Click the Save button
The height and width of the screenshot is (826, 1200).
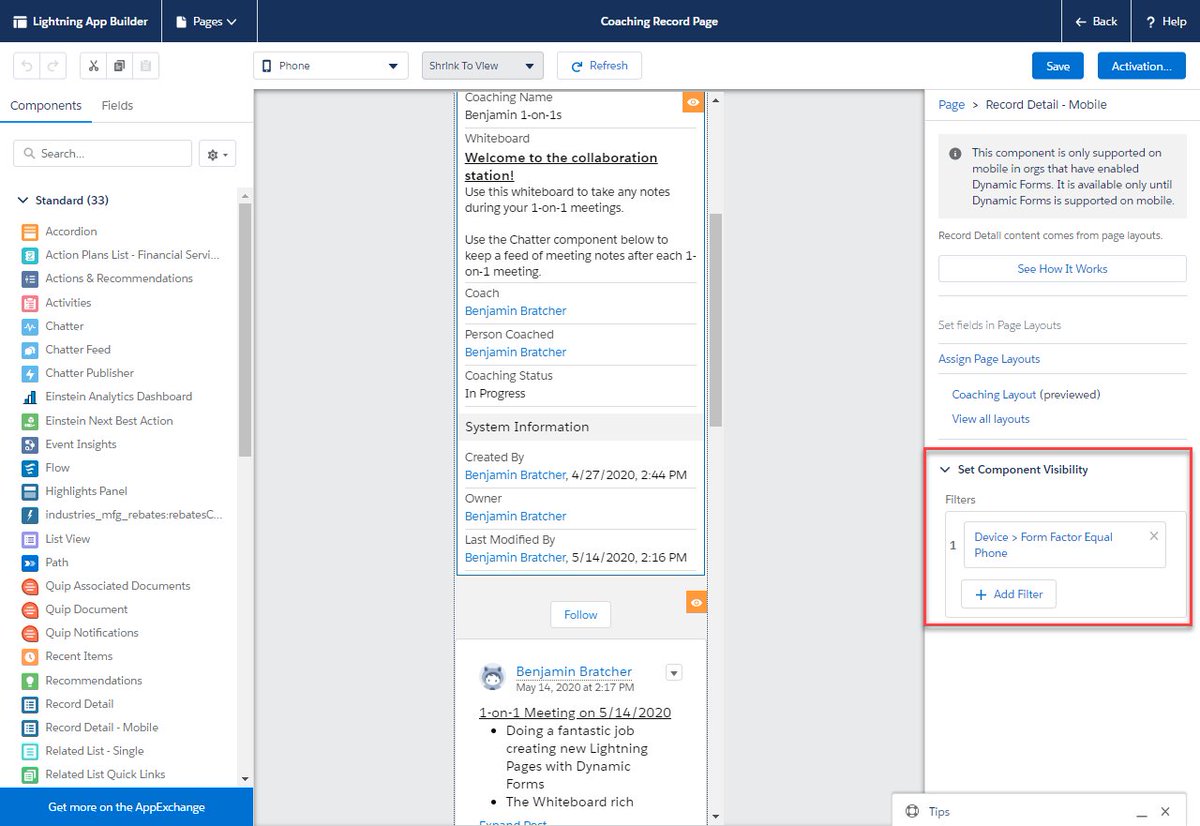tap(1058, 66)
